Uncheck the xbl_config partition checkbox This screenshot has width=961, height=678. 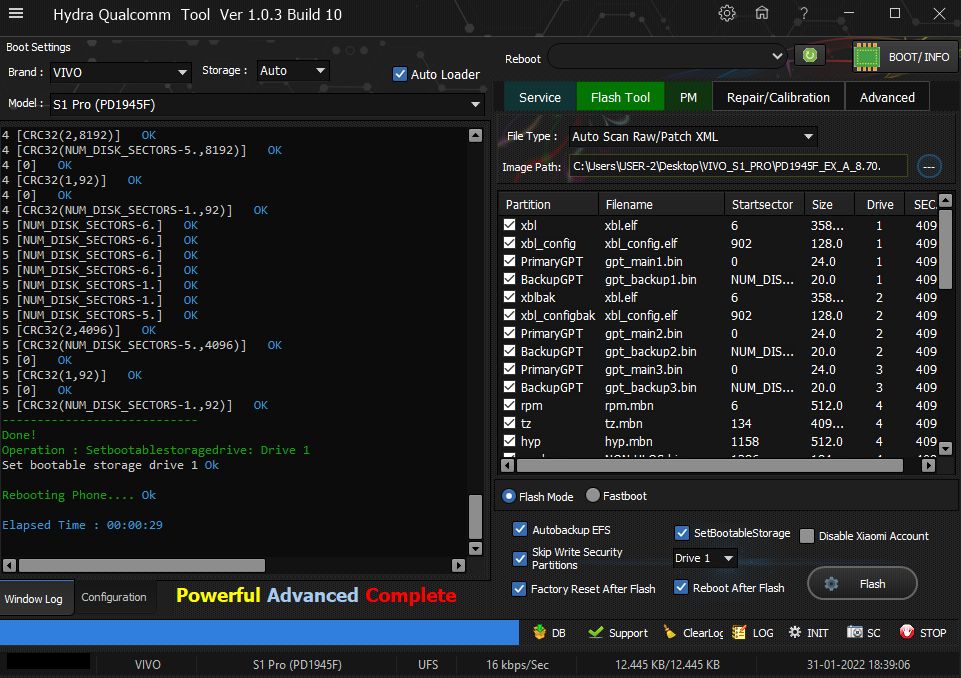pyautogui.click(x=509, y=243)
